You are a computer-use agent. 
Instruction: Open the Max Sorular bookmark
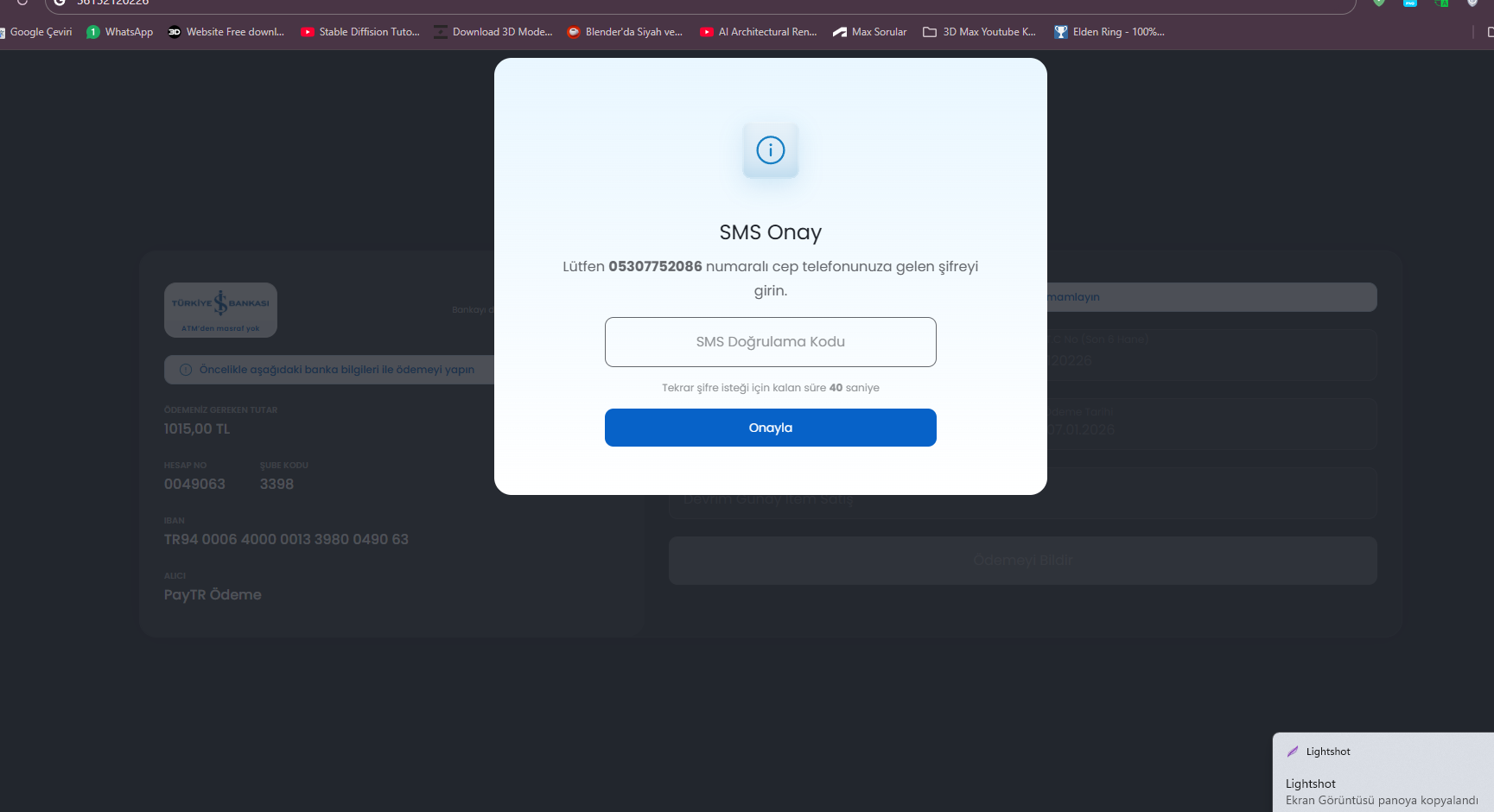click(870, 32)
